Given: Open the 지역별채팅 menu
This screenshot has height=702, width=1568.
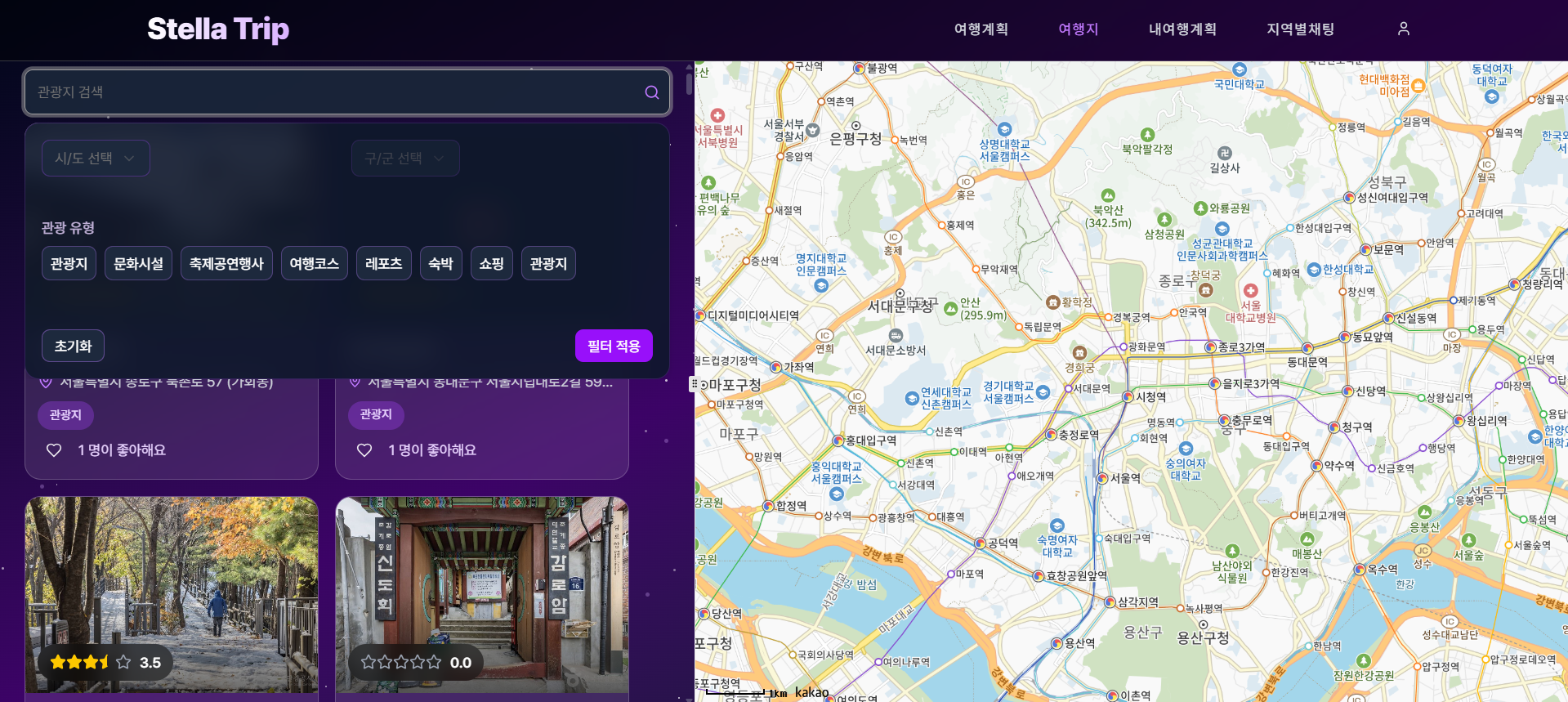Looking at the screenshot, I should tap(1300, 29).
